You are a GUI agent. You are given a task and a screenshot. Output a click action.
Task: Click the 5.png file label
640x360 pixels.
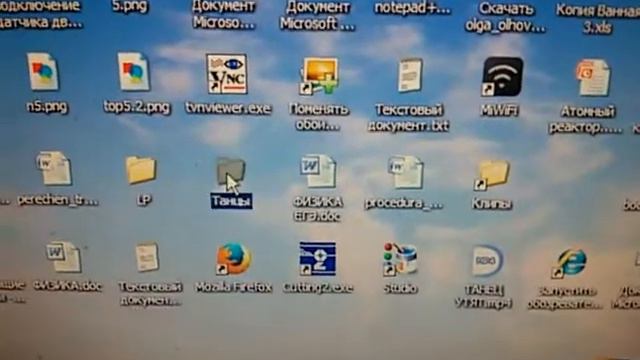click(x=130, y=6)
